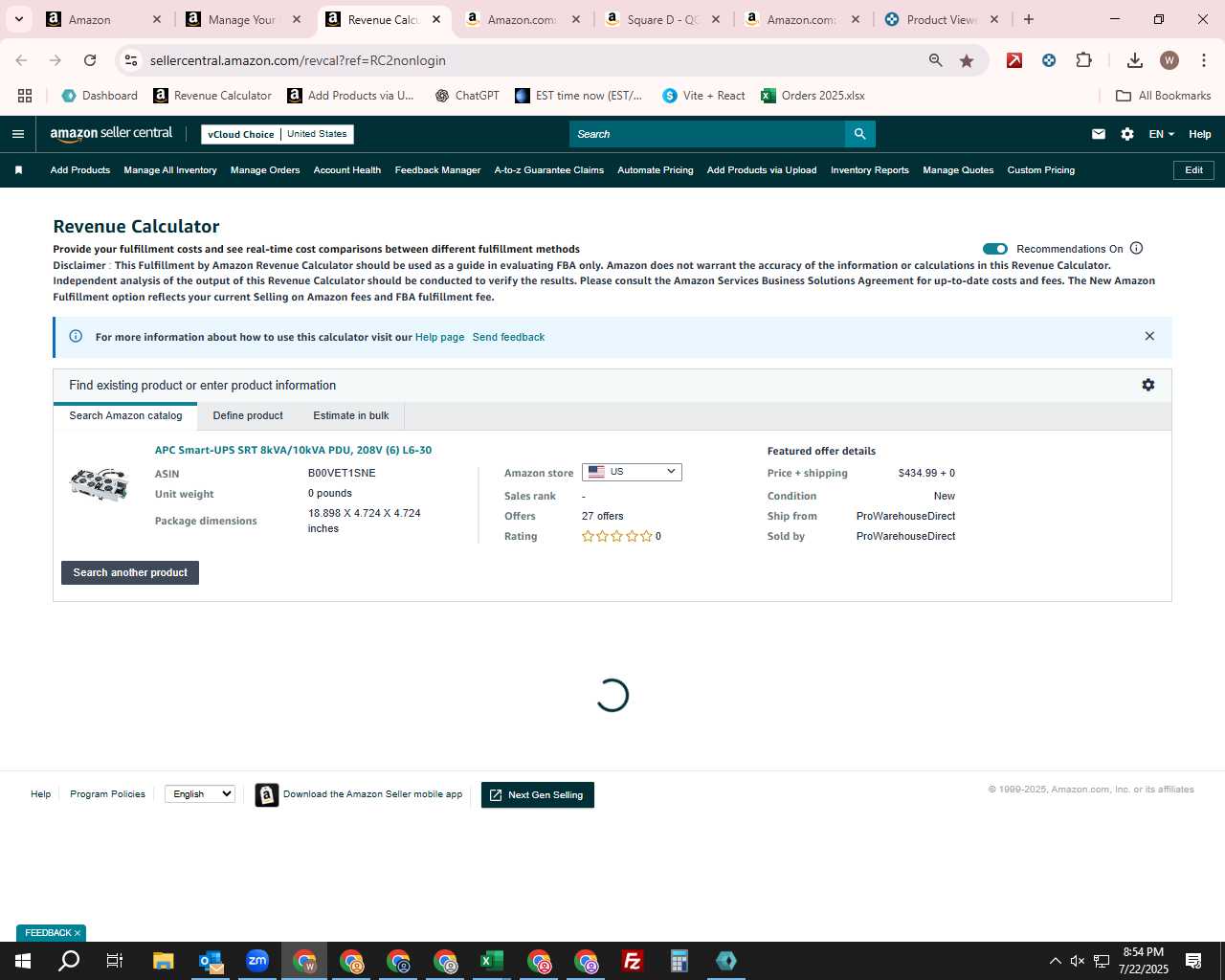This screenshot has height=980, width=1225.
Task: Click the search magnifier button
Action: (859, 134)
